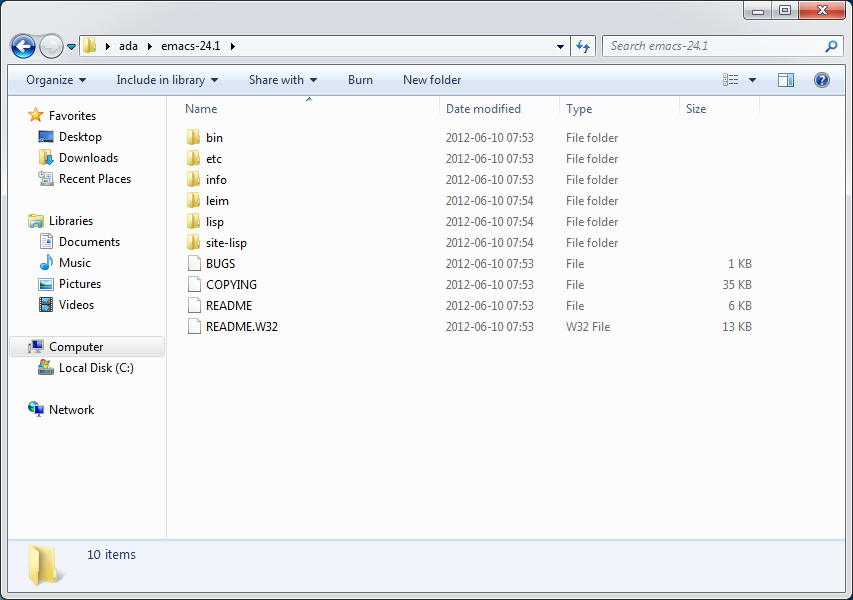The width and height of the screenshot is (853, 600).
Task: Click the Favorites star icon
Action: pos(35,115)
